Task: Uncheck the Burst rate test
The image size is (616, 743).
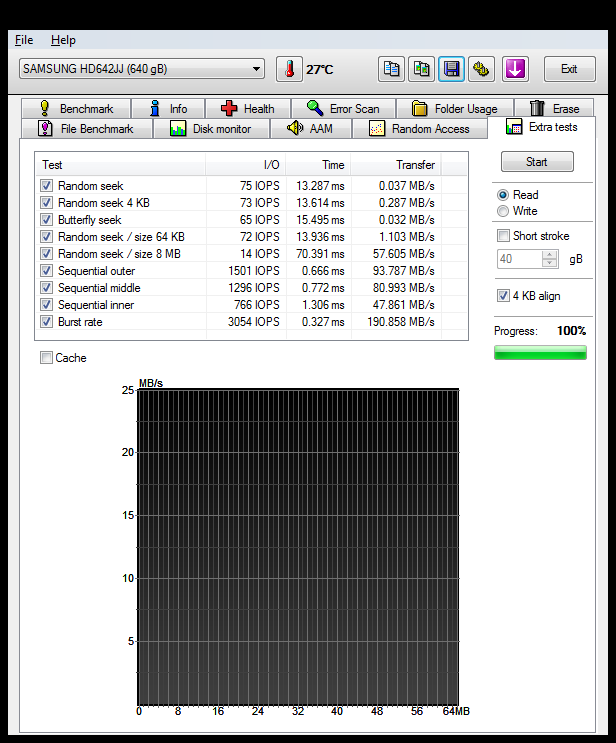Action: click(x=46, y=322)
